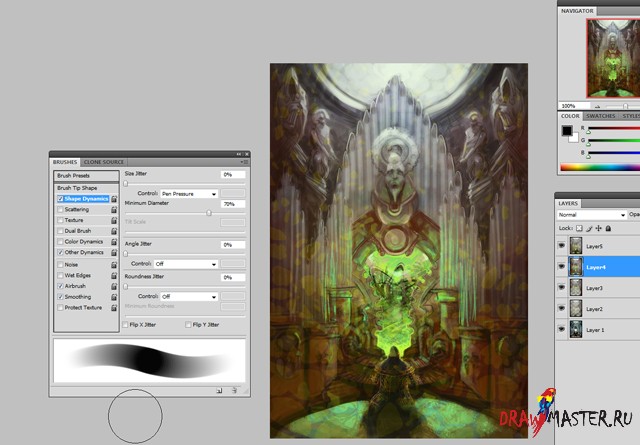Viewport: 640px width, 445px height.
Task: Open the Brushes panel options menu icon
Action: pyautogui.click(x=244, y=162)
